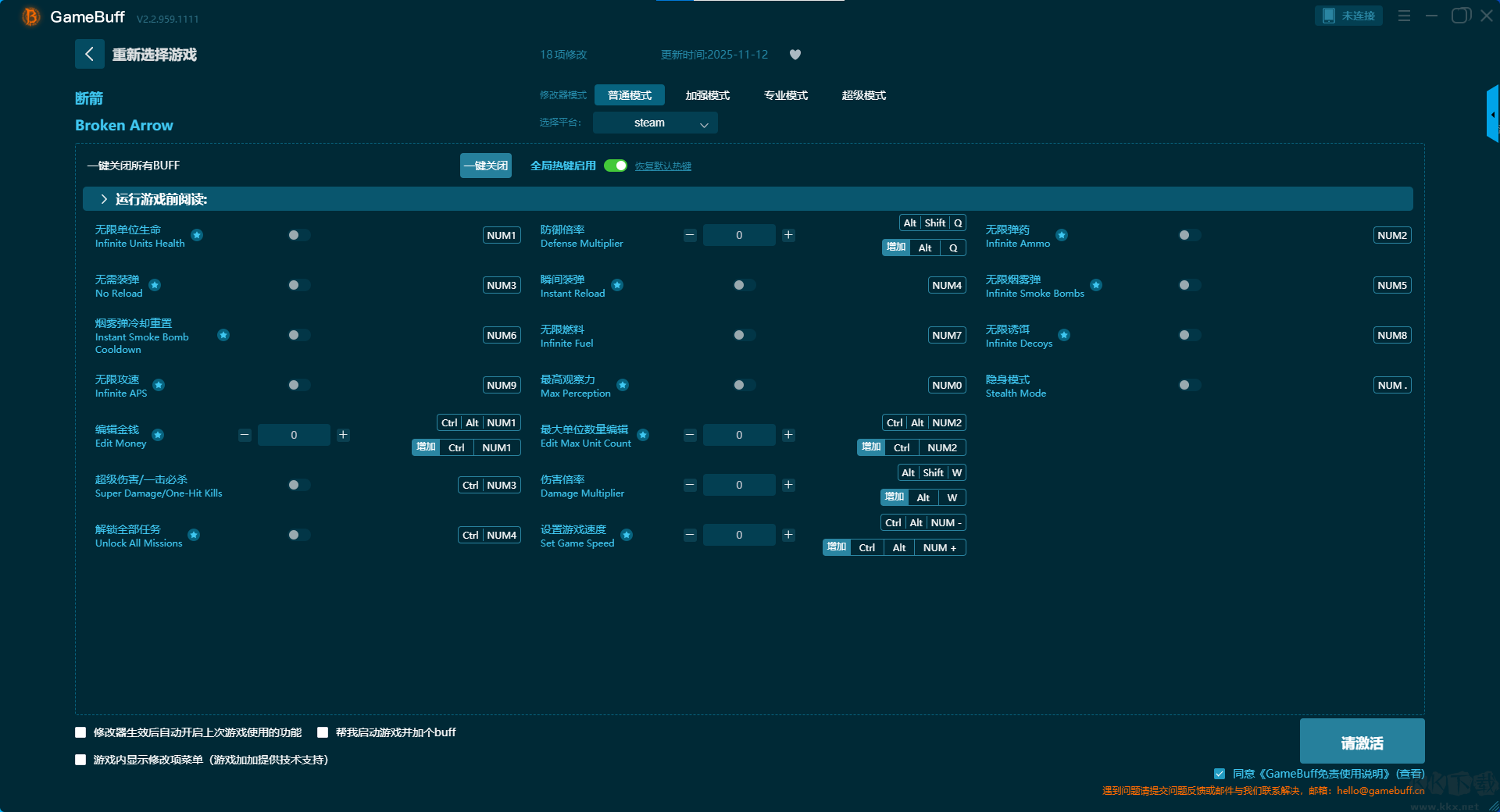The width and height of the screenshot is (1500, 812).
Task: Click the back arrow to reselect game
Action: coord(89,54)
